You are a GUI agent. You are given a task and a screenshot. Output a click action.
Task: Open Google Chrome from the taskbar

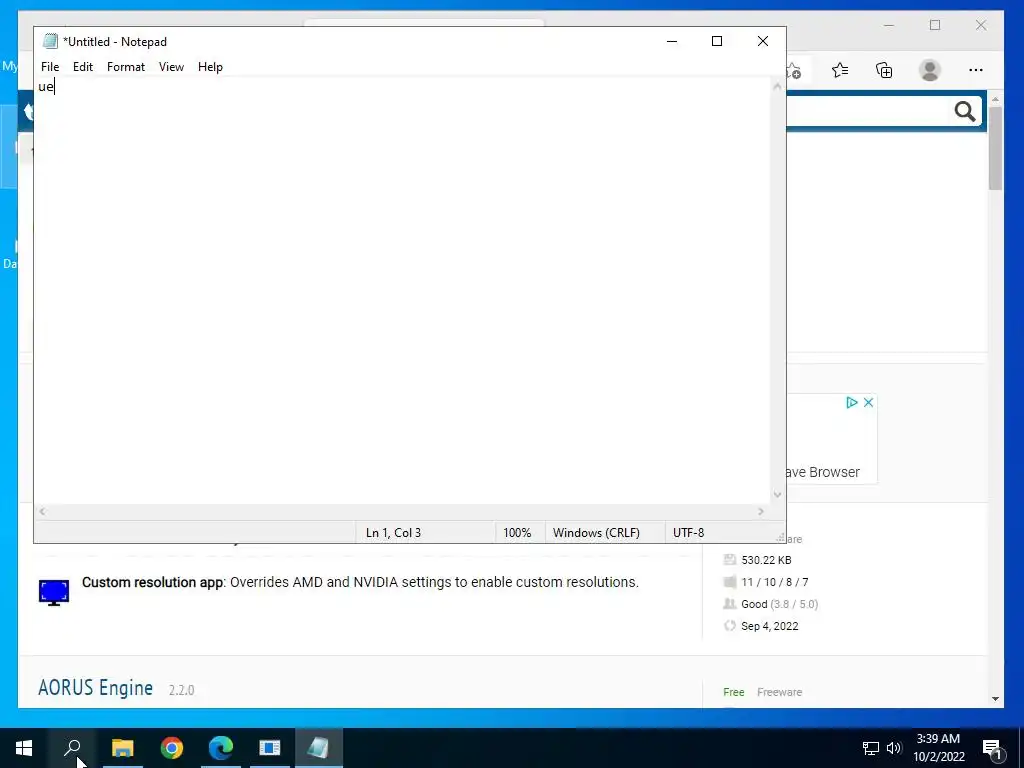coord(172,748)
